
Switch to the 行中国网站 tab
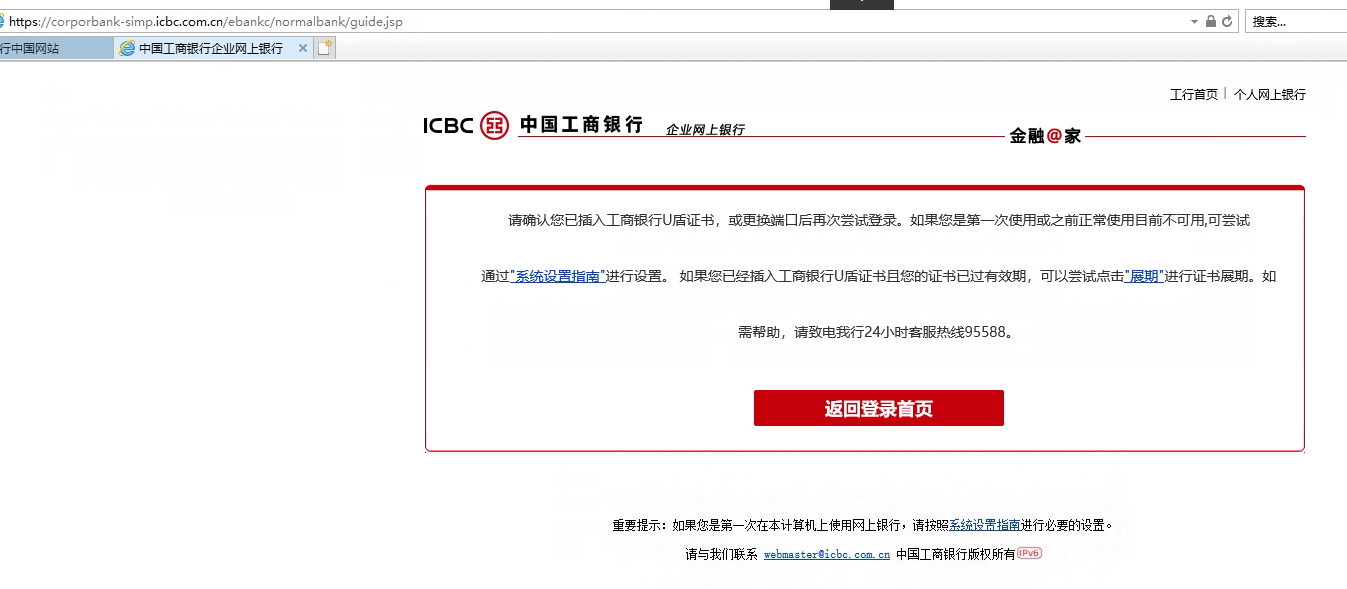pyautogui.click(x=56, y=48)
